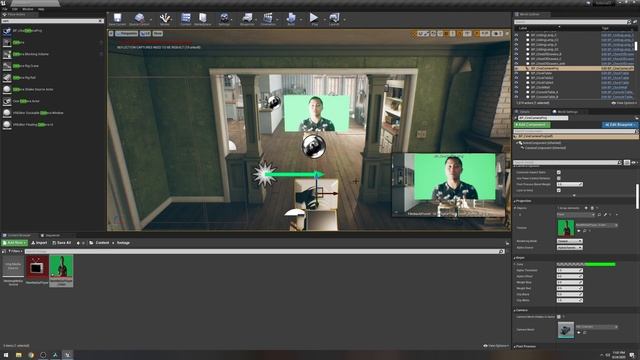This screenshot has width=640, height=360.
Task: Open Source Control dropdown arrow
Action: point(151,19)
